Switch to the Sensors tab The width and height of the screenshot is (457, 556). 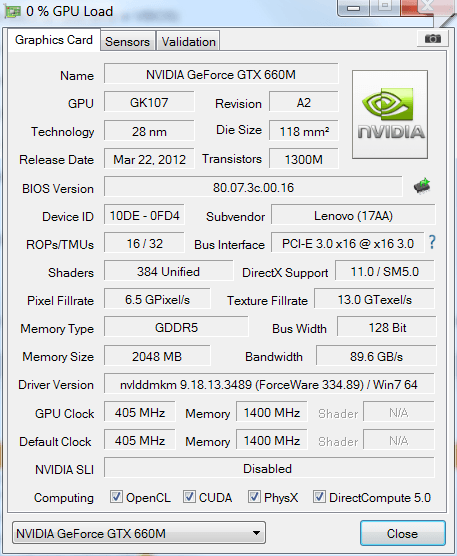click(128, 41)
